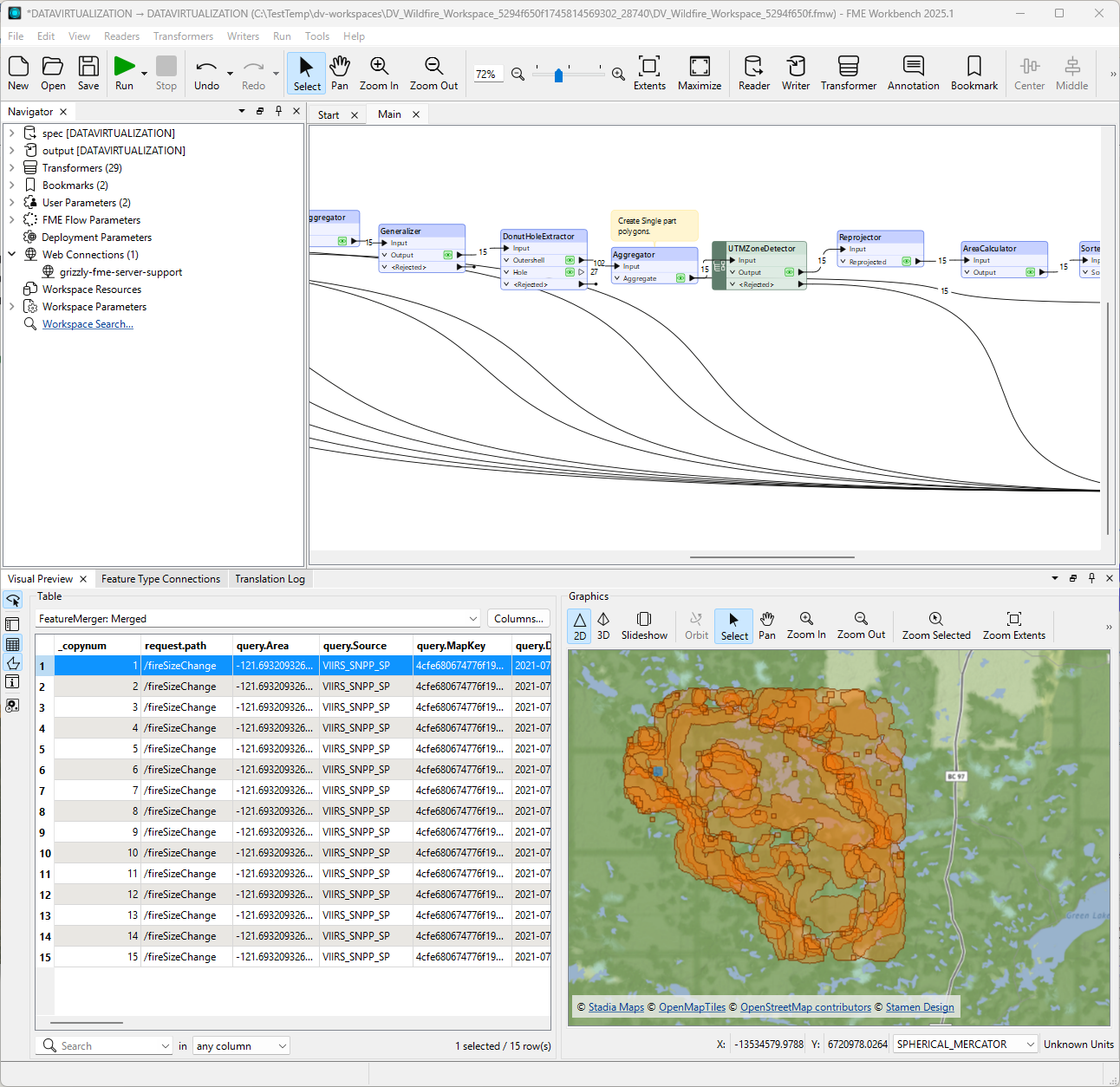The width and height of the screenshot is (1120, 1087).
Task: Click the green Run workspace button
Action: click(125, 67)
